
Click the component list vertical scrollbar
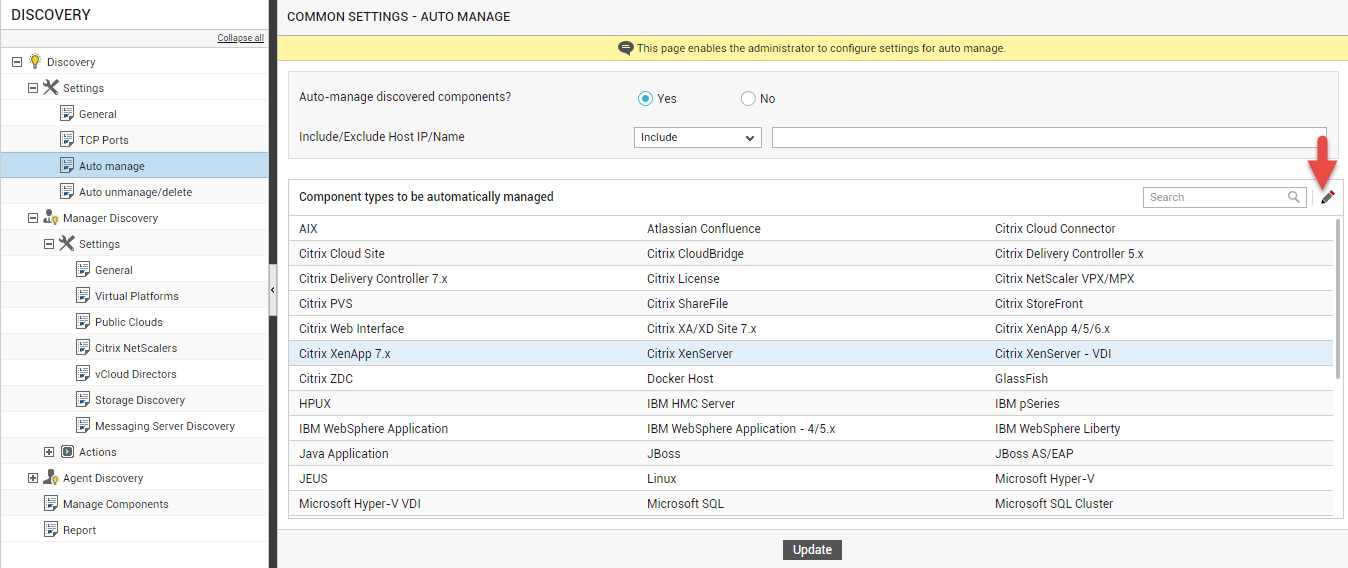click(x=1337, y=298)
